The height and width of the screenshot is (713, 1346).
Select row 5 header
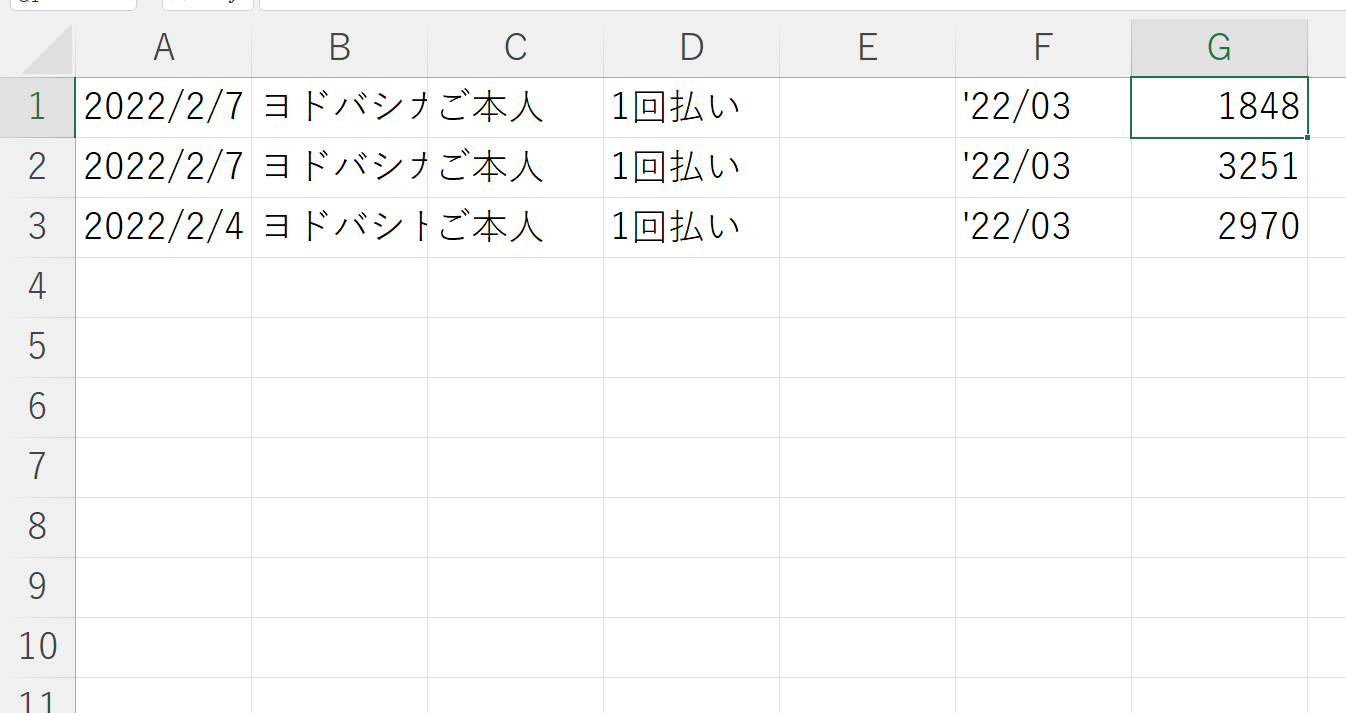37,347
